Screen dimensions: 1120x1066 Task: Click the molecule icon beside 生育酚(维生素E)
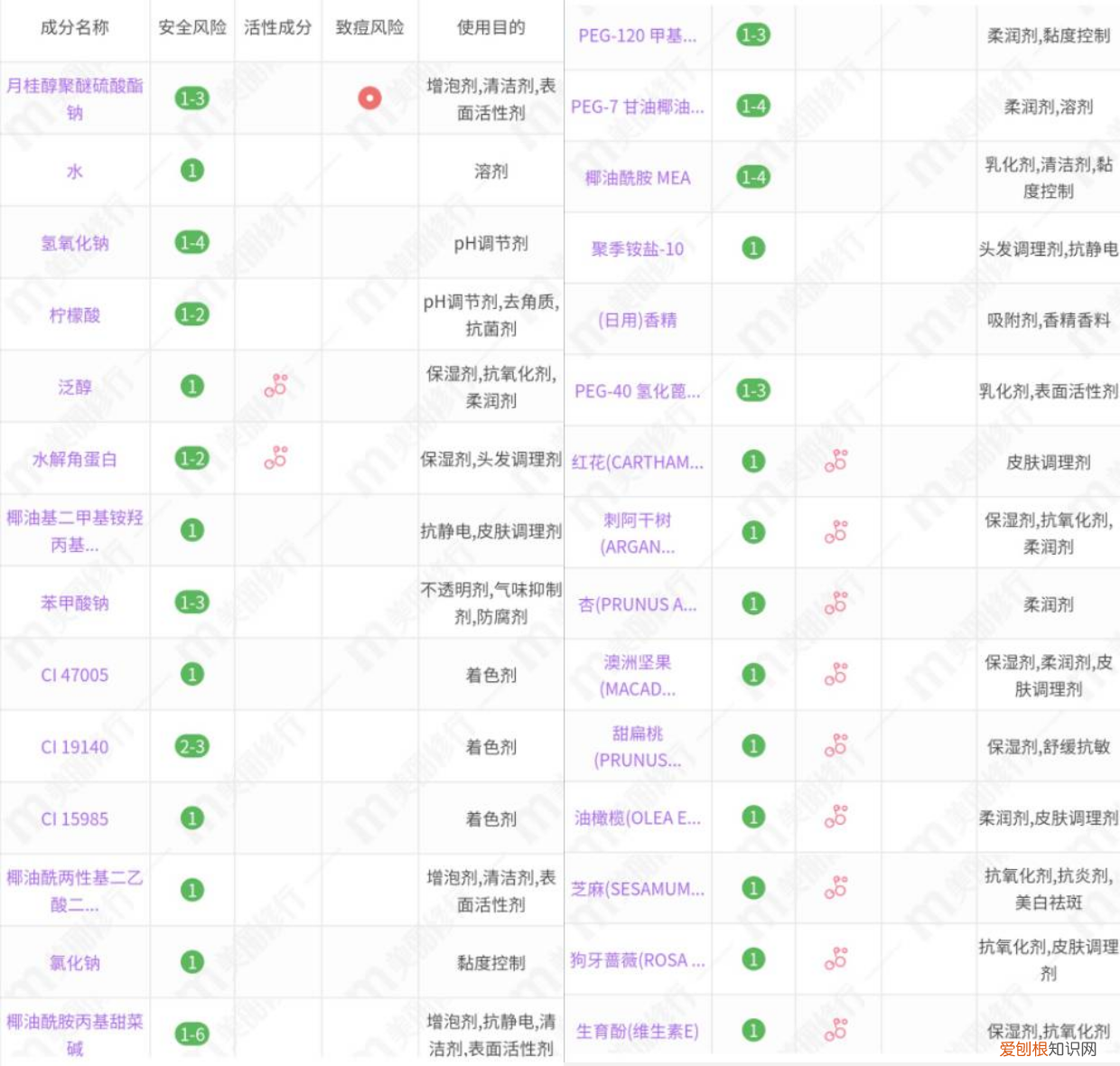(x=837, y=1029)
